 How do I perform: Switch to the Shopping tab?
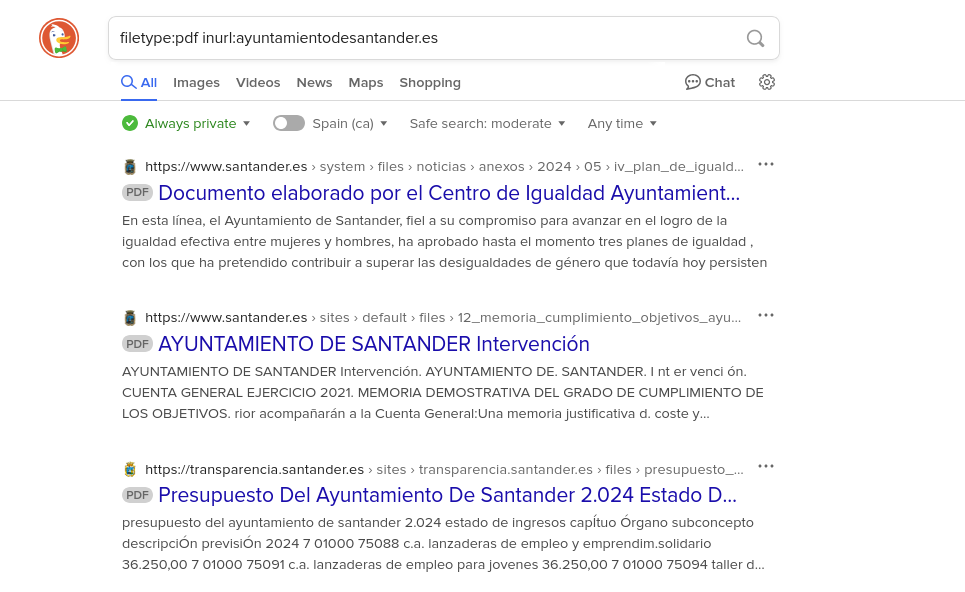click(x=430, y=82)
